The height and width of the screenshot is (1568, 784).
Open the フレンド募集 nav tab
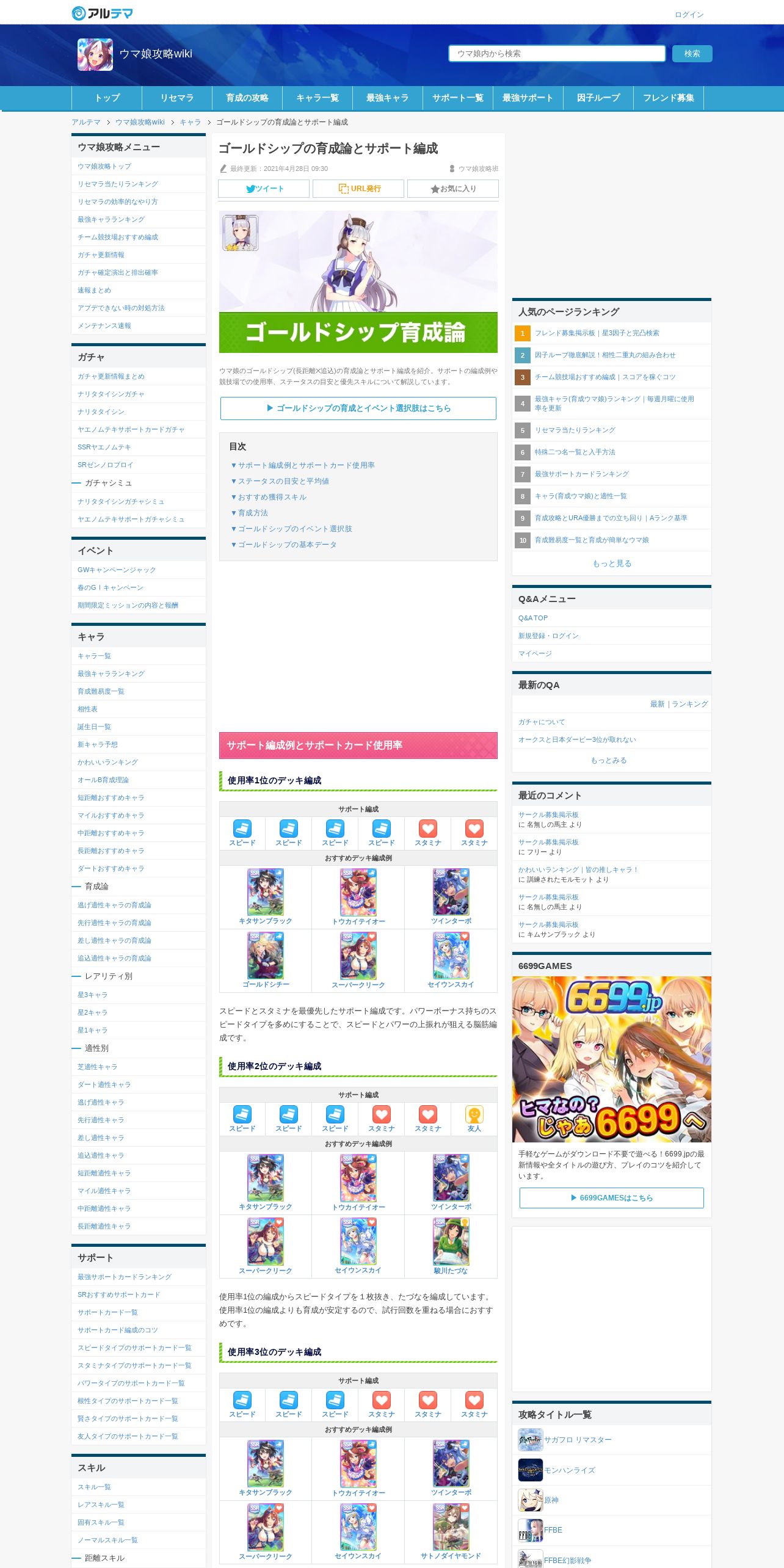(x=669, y=98)
